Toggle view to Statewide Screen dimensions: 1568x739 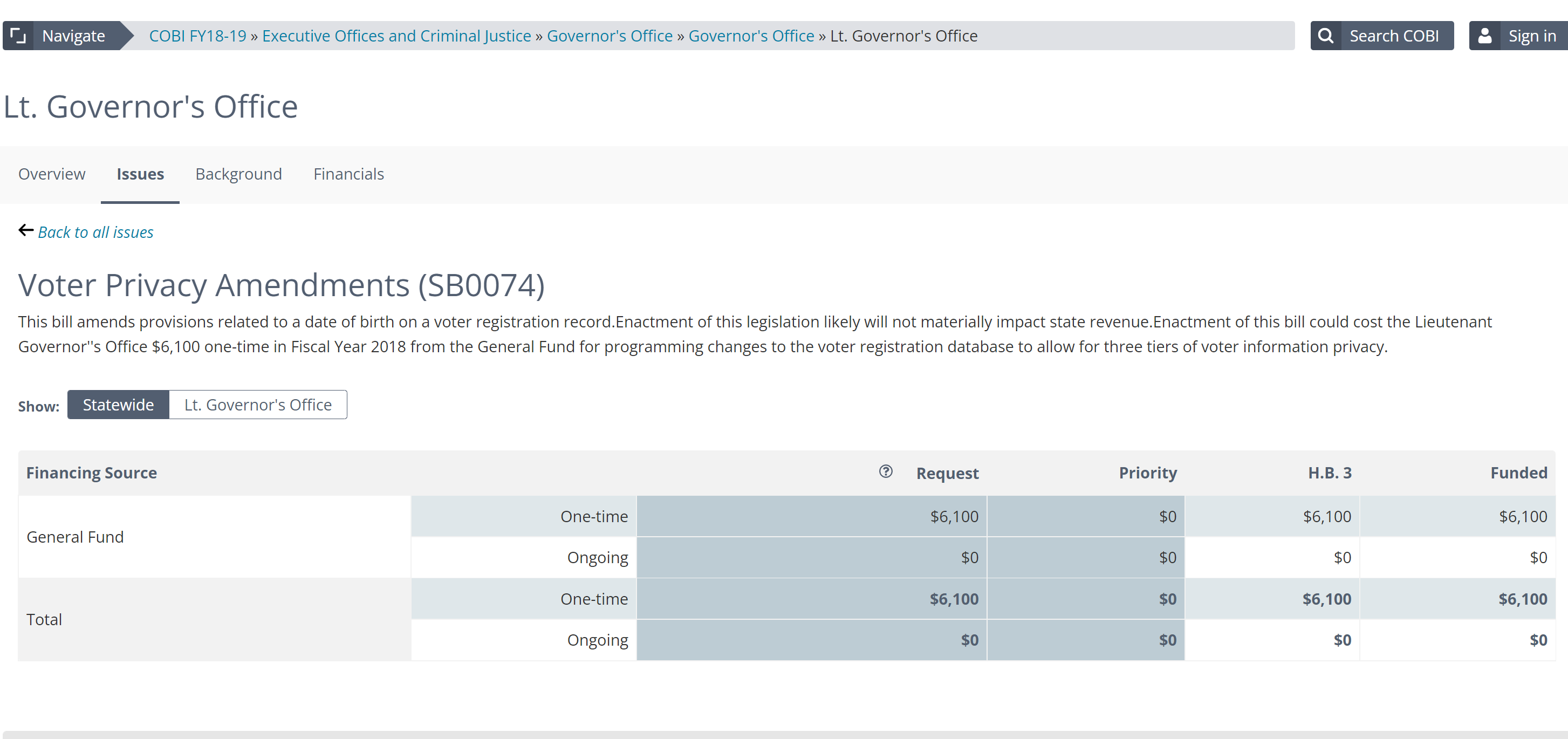[118, 405]
